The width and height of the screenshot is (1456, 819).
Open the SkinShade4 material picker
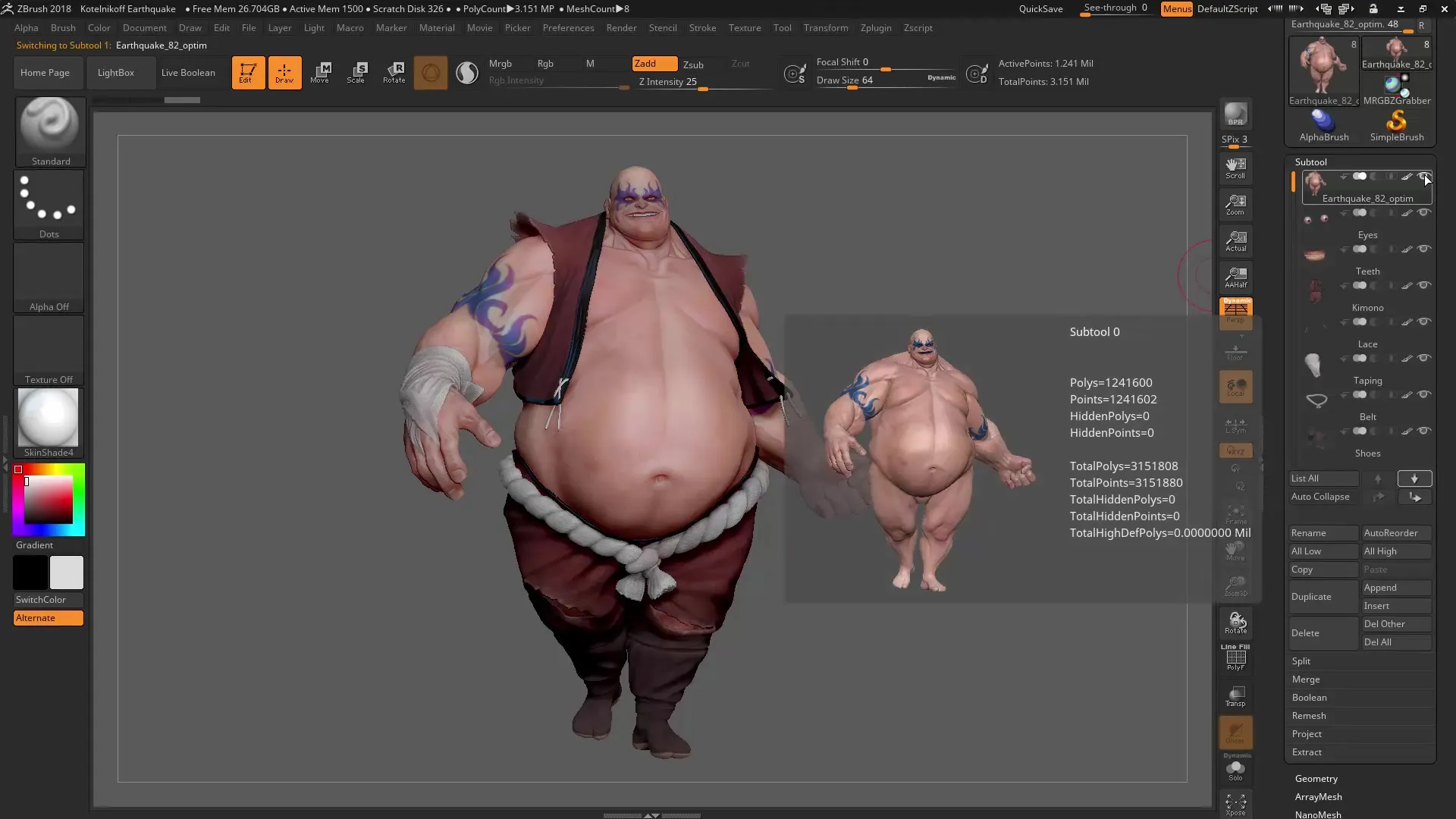tap(49, 423)
